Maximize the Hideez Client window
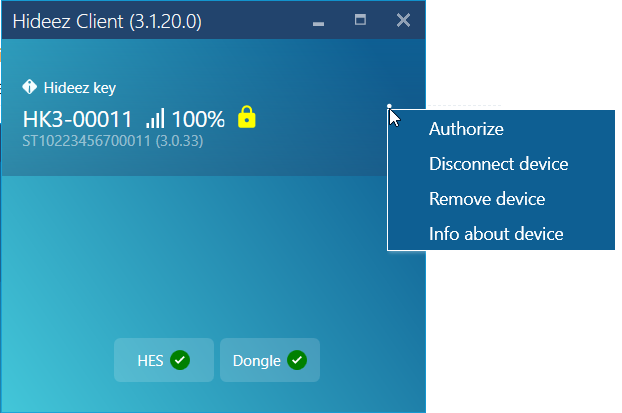Viewport: 622px width, 413px height. click(x=360, y=20)
